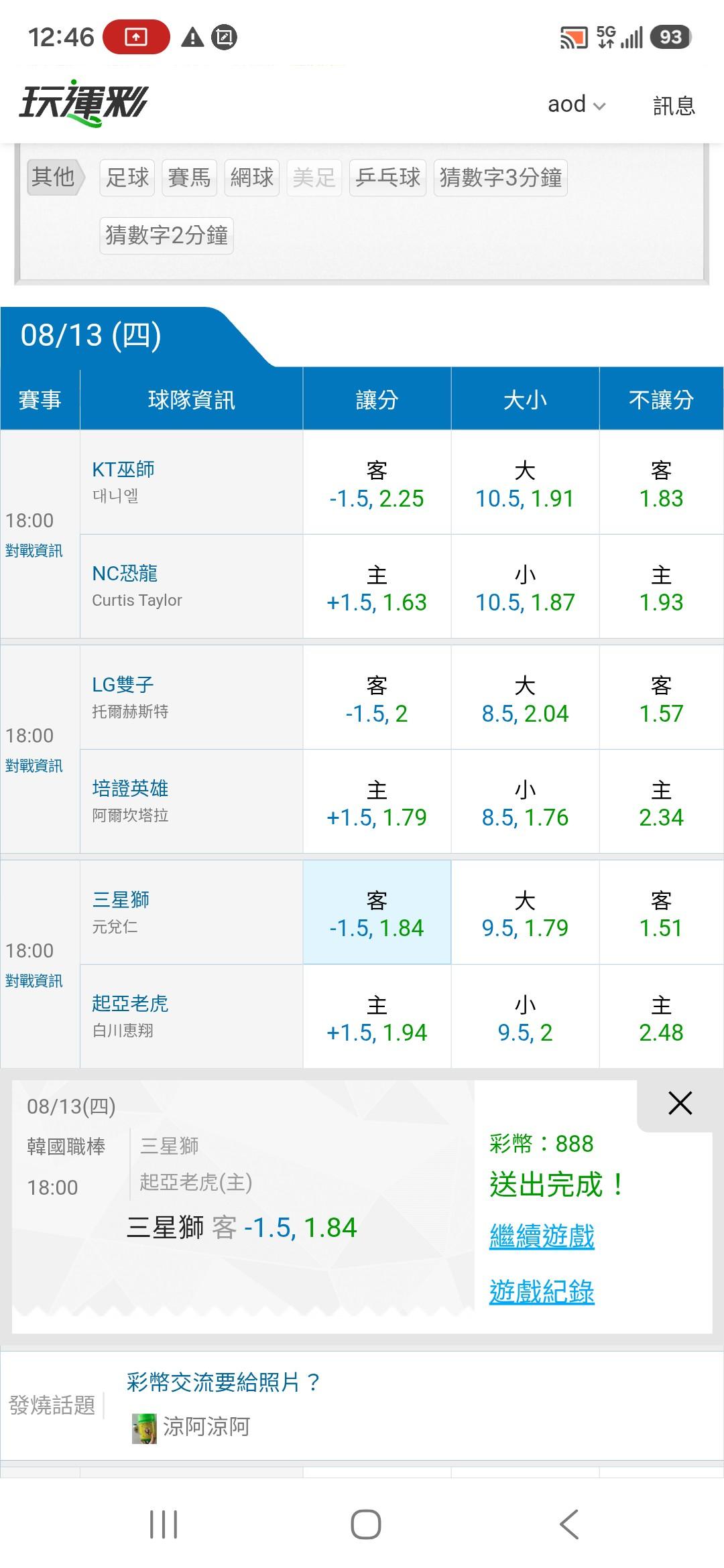The image size is (724, 1568).
Task: Open 涼阿涼阿 user avatar
Action: click(144, 1427)
